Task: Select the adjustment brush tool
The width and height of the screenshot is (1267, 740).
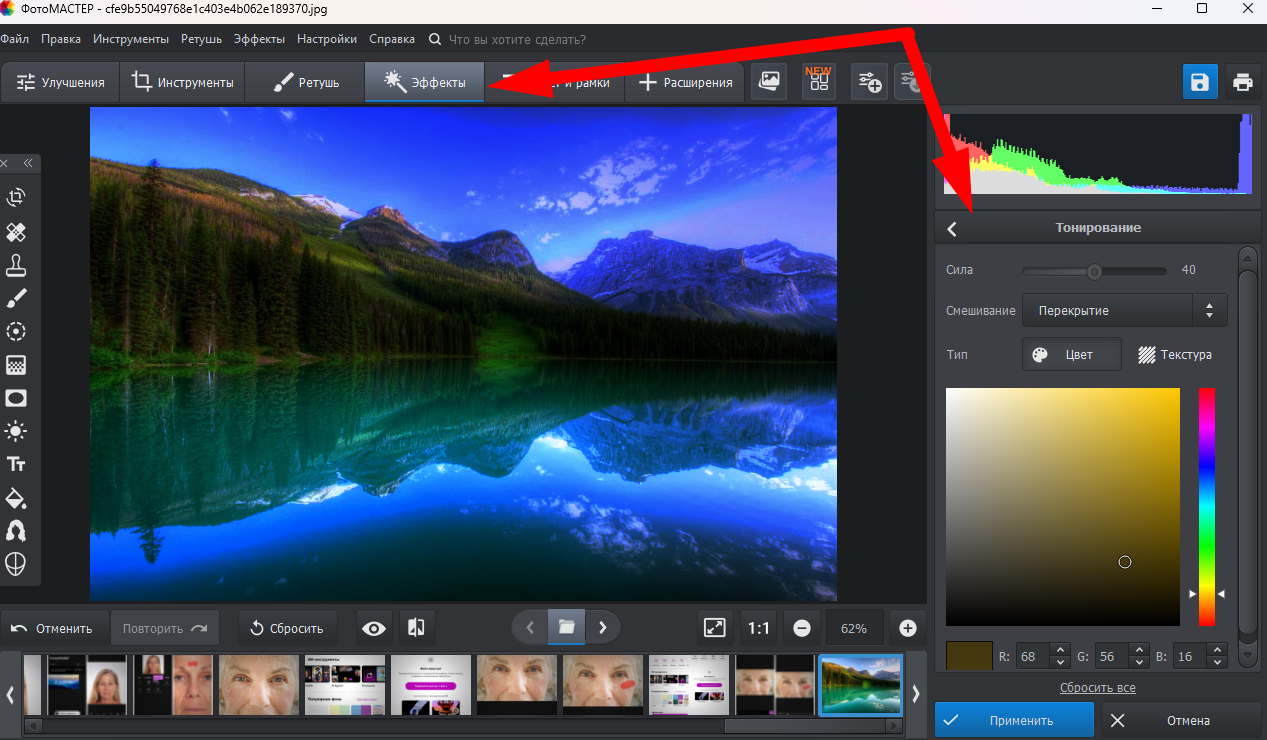Action: coord(16,298)
